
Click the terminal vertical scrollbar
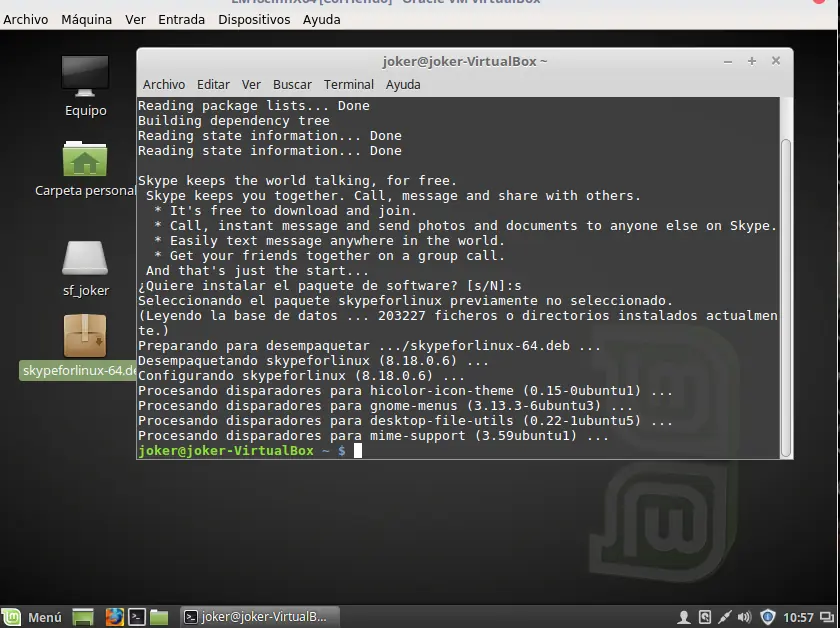786,297
